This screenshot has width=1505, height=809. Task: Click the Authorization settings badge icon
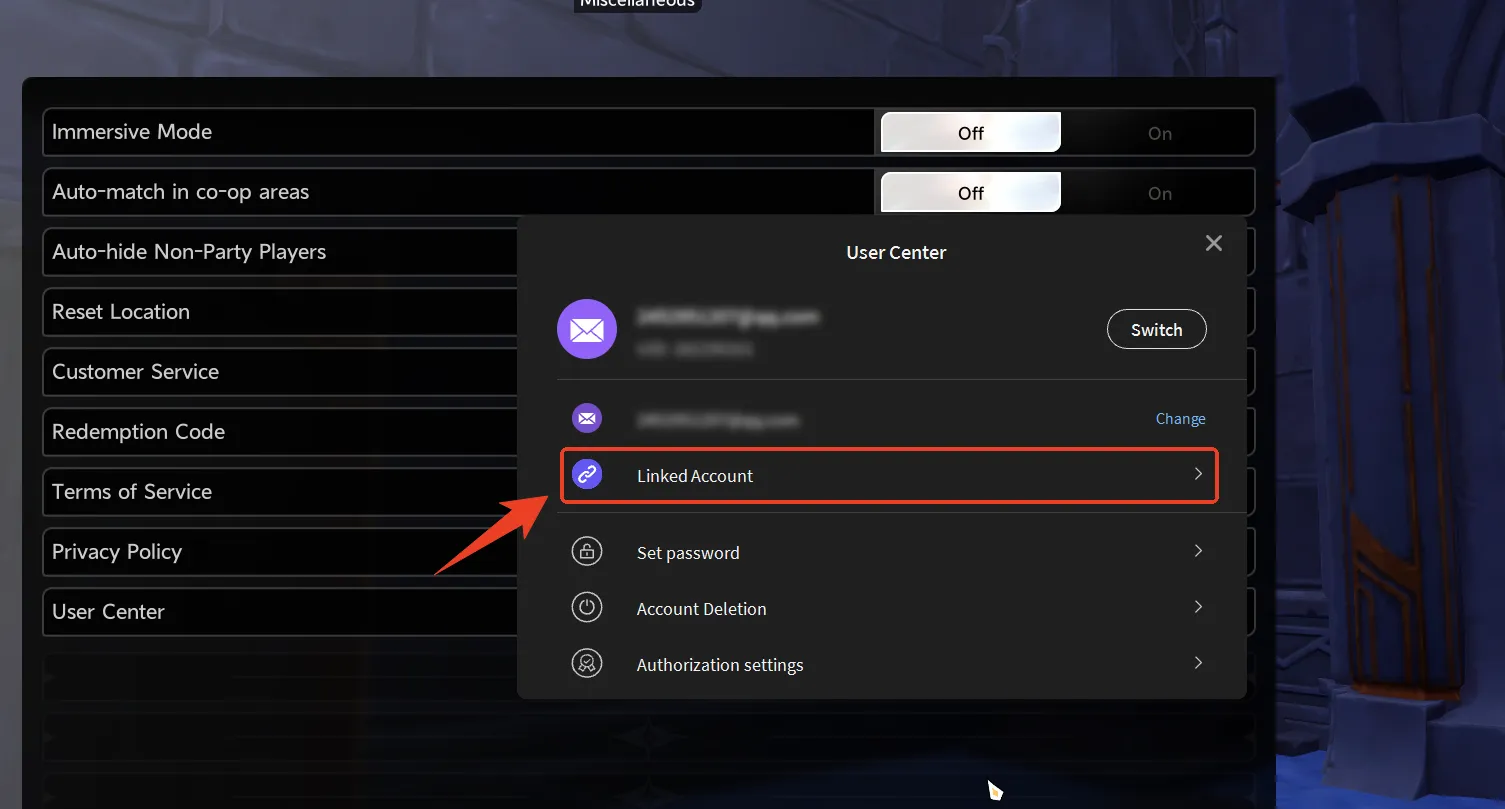(x=587, y=664)
